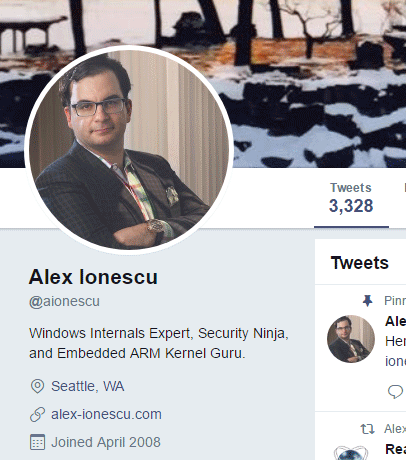Click the chain link icon beside website
Image resolution: width=406 pixels, height=462 pixels.
(37, 415)
